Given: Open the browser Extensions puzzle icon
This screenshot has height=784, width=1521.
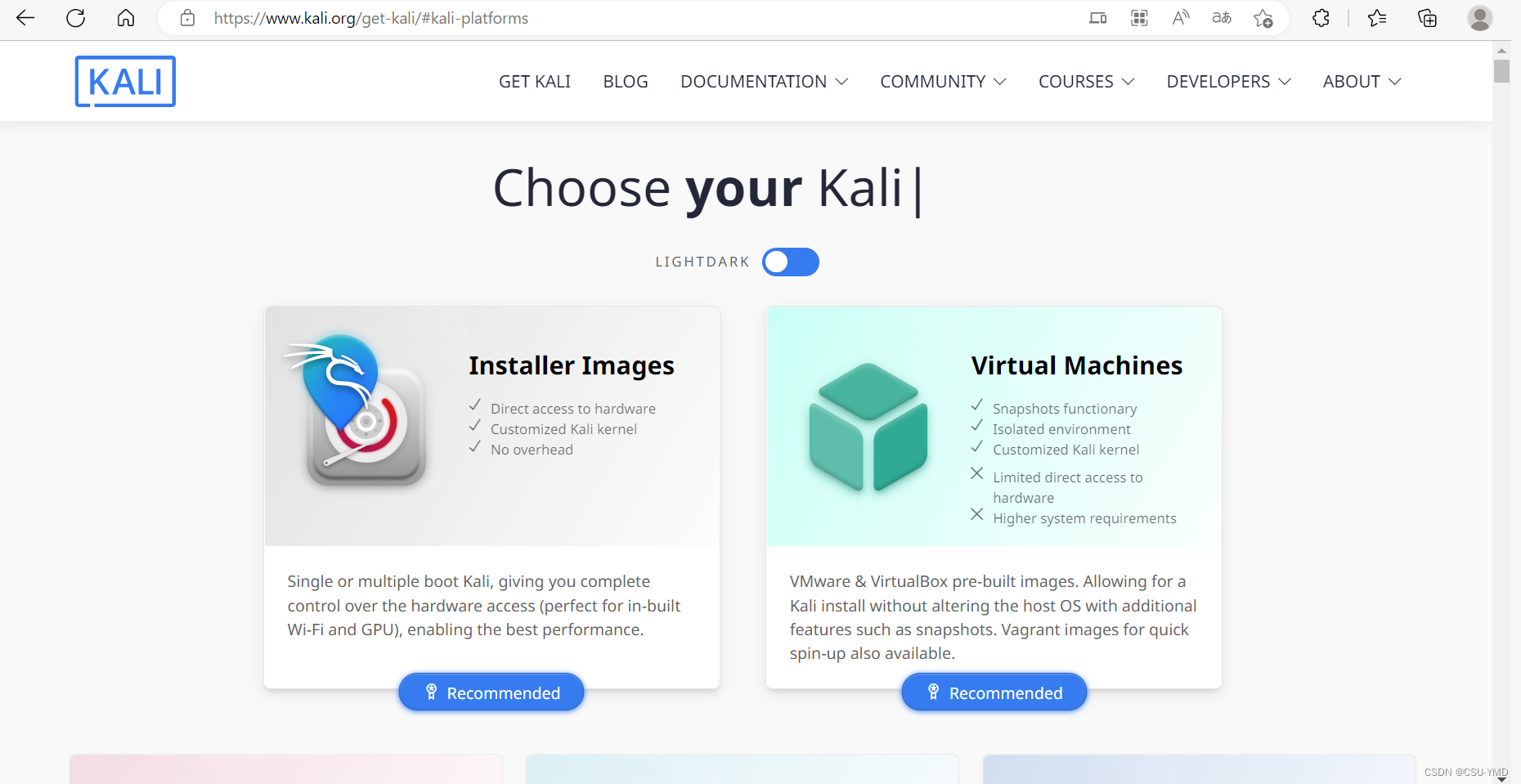Looking at the screenshot, I should (1321, 18).
